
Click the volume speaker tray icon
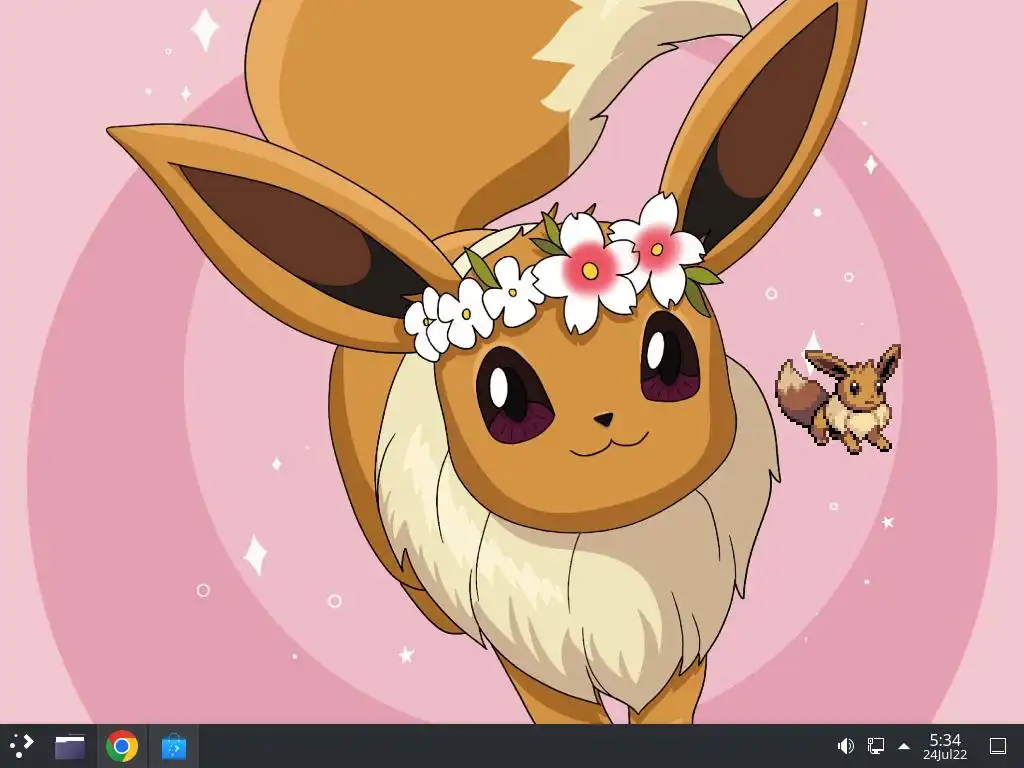click(x=845, y=746)
